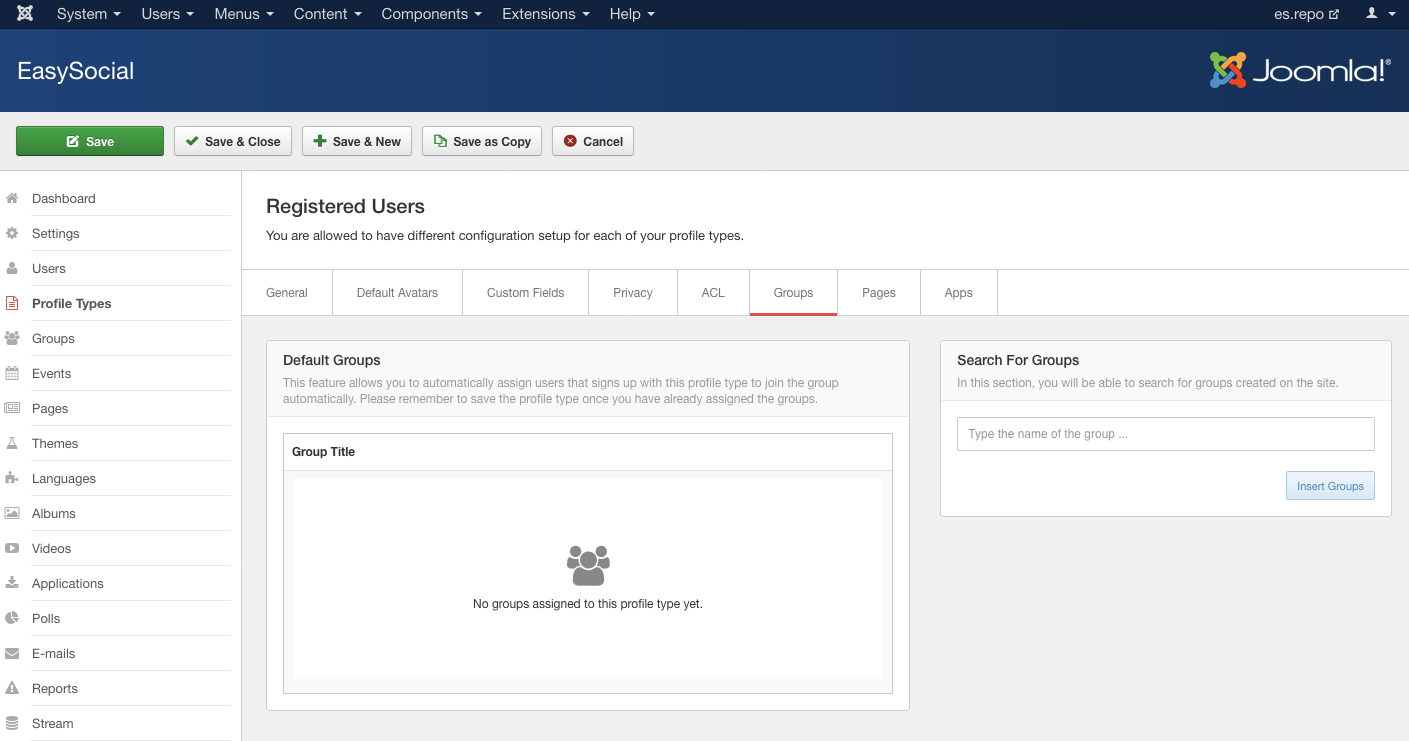The height and width of the screenshot is (741, 1409).
Task: Open Videos in the sidebar
Action: pyautogui.click(x=52, y=548)
